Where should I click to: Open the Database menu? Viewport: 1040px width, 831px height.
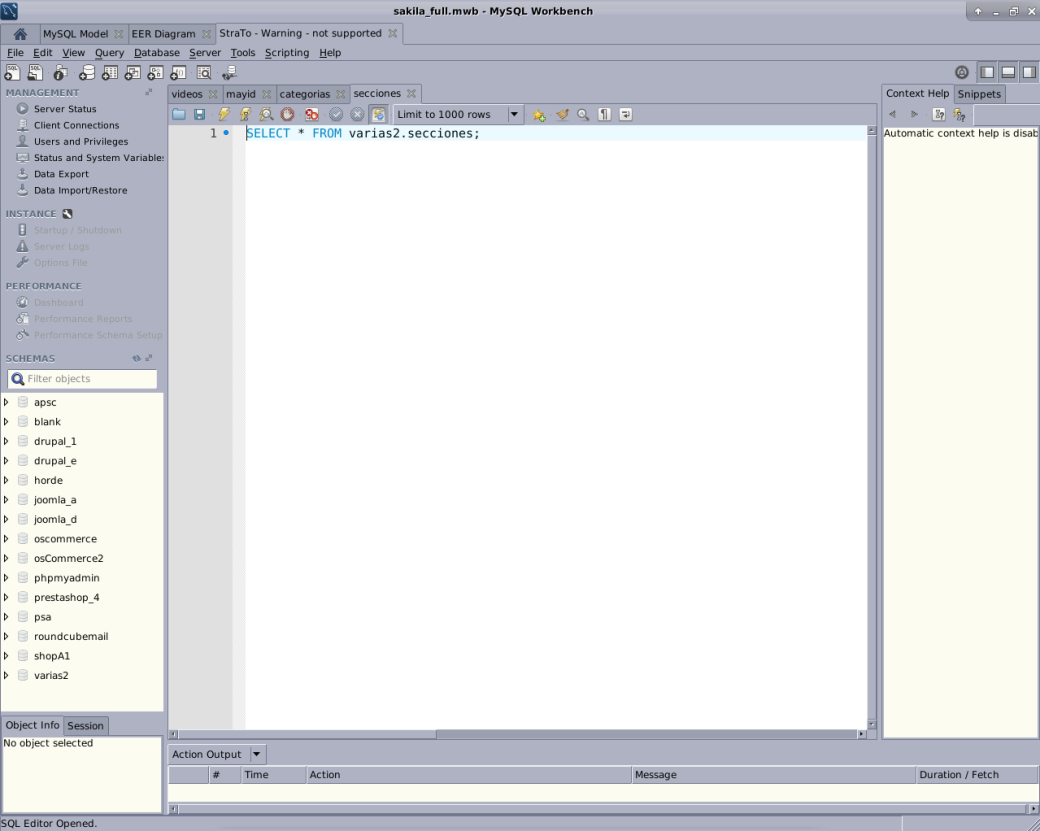[157, 53]
